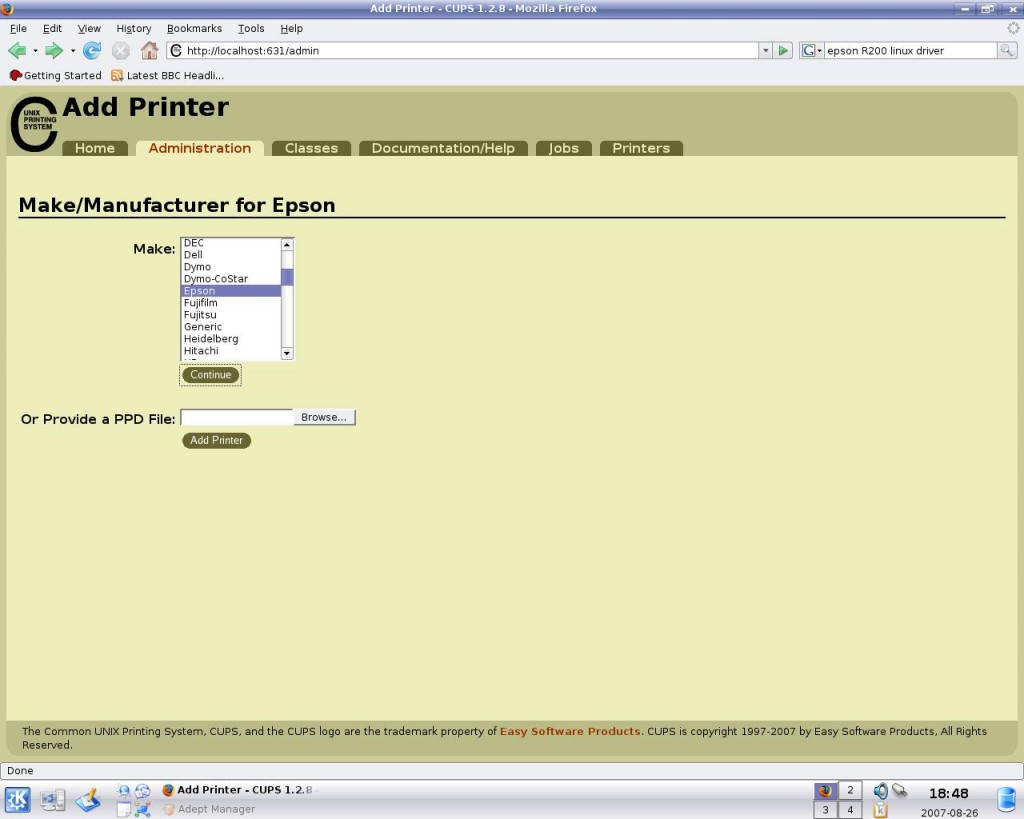
Task: Open the system computer icon in taskbar
Action: click(x=53, y=799)
